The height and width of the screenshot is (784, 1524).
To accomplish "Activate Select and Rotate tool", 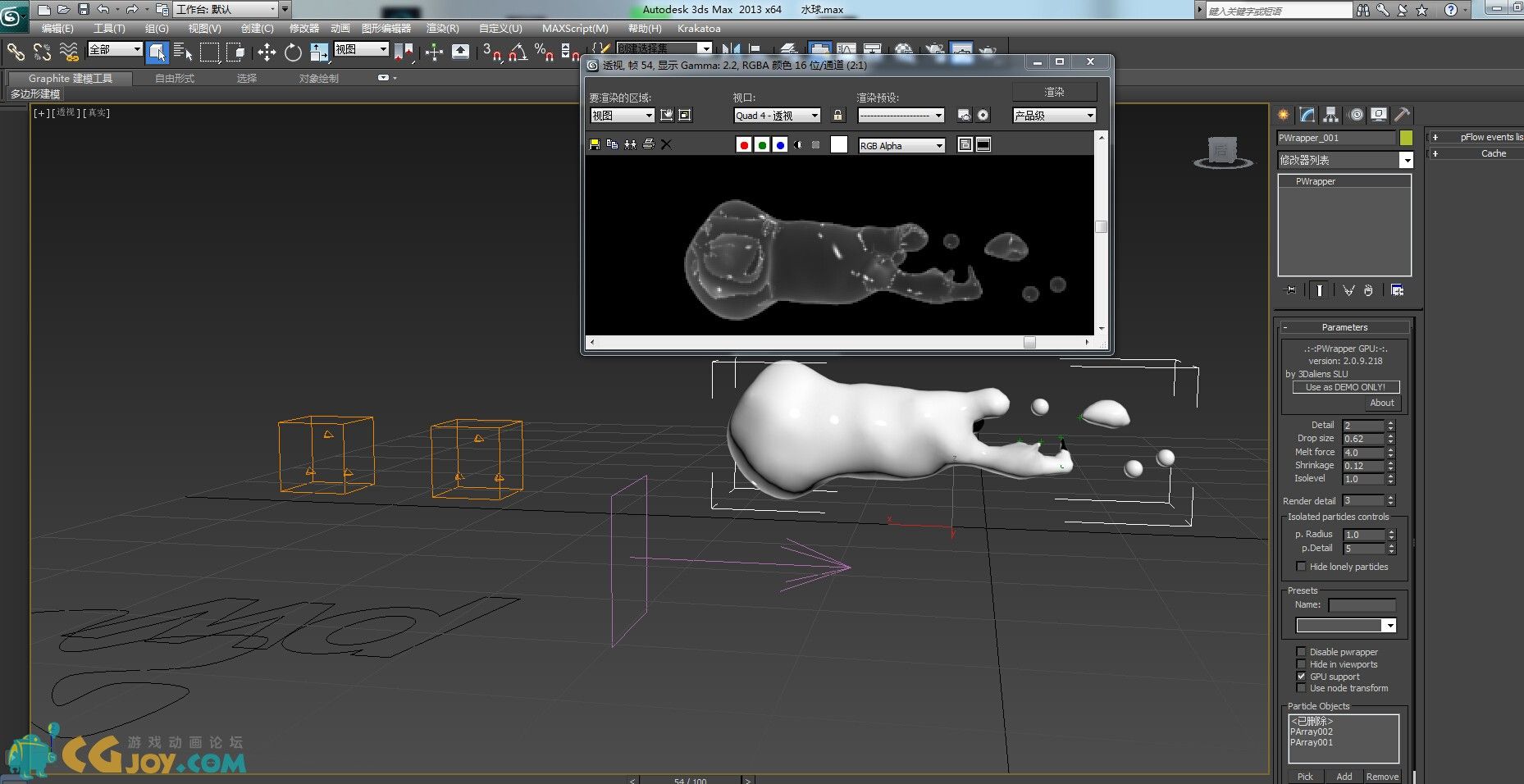I will [x=293, y=52].
